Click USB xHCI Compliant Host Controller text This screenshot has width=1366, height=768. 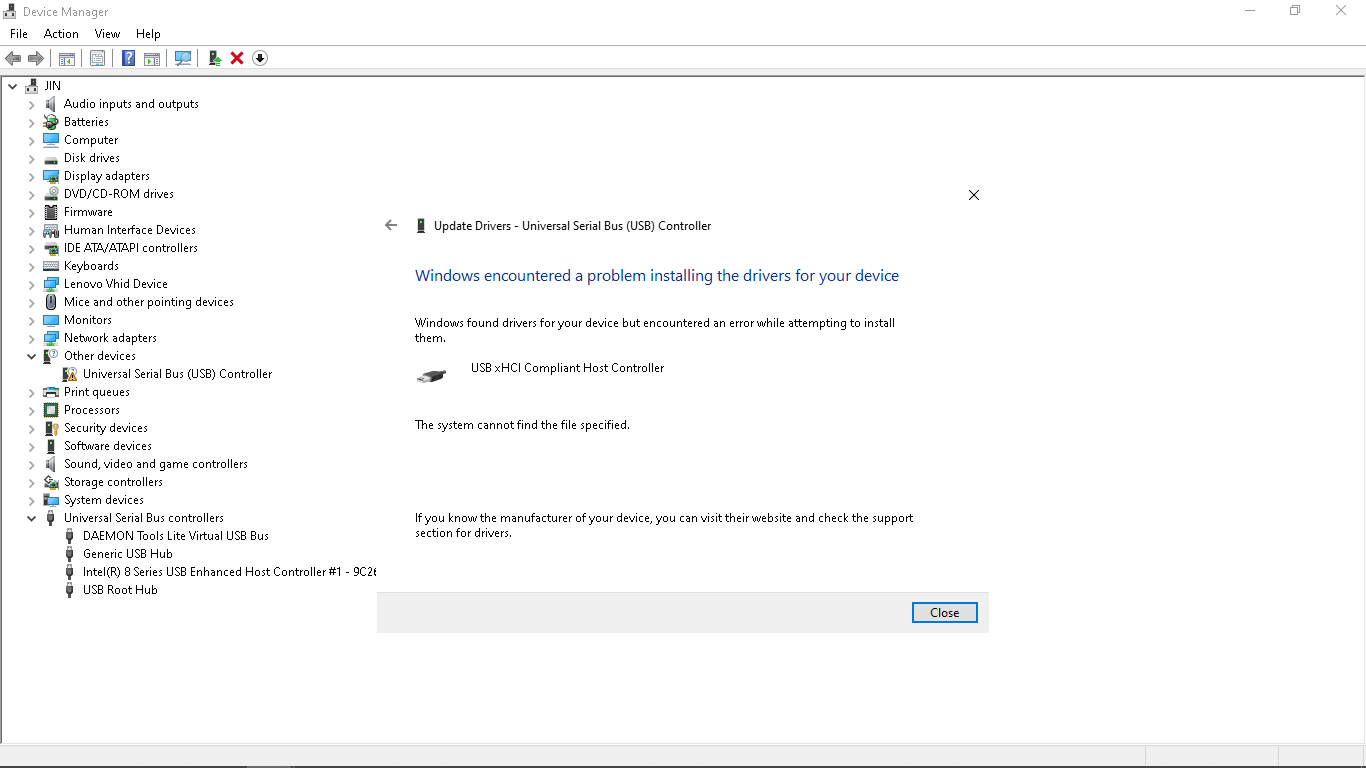pos(567,368)
